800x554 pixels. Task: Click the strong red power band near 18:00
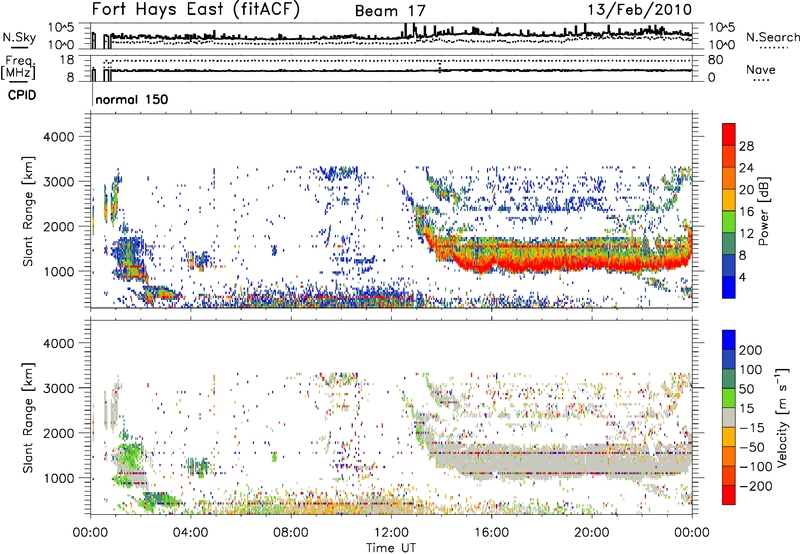click(x=542, y=265)
